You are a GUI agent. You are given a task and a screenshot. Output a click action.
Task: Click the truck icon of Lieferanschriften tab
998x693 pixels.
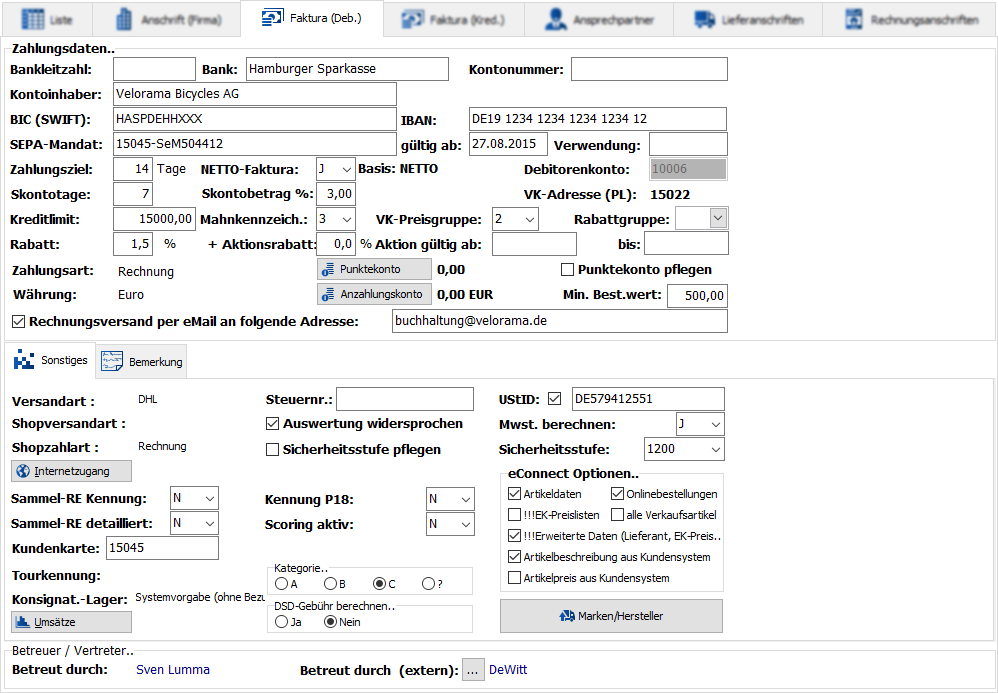point(705,19)
